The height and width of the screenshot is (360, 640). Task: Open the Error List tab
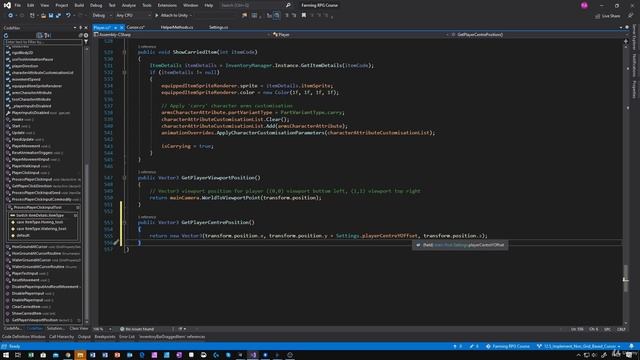pyautogui.click(x=127, y=337)
